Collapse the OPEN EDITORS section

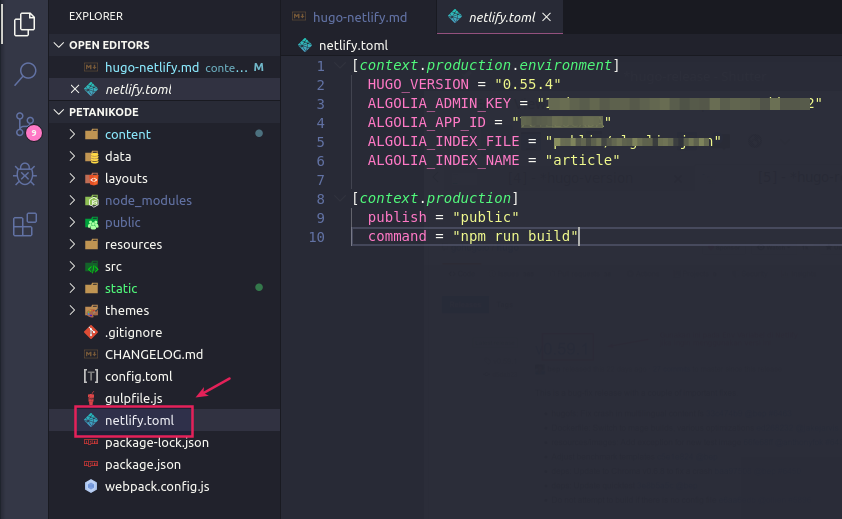pyautogui.click(x=59, y=45)
